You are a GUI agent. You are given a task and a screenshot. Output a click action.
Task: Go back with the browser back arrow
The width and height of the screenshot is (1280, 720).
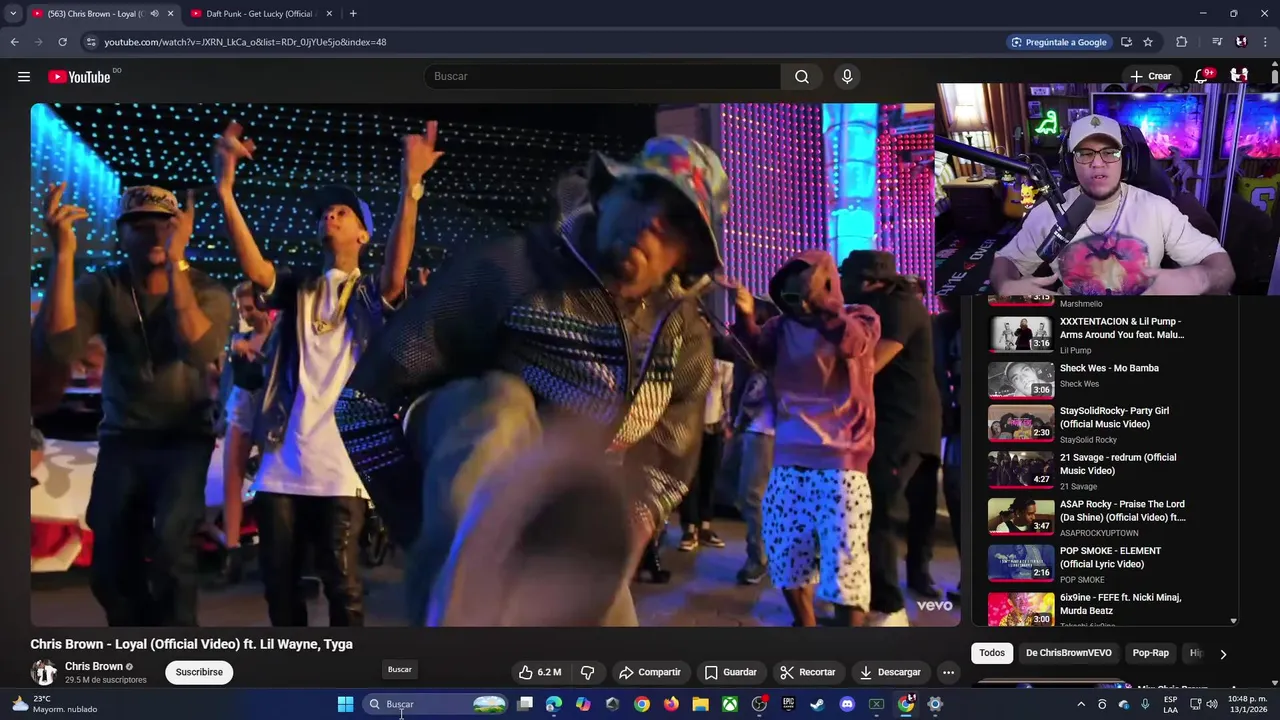click(x=14, y=42)
